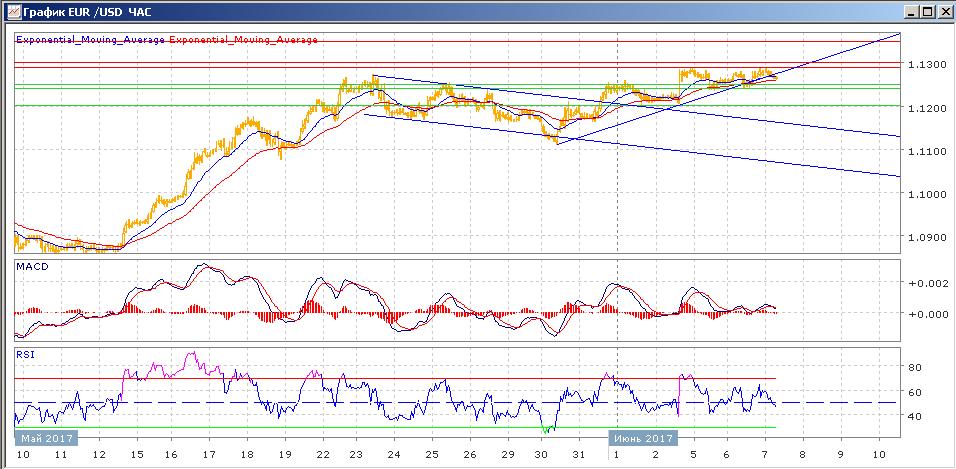The width and height of the screenshot is (956, 469).
Task: Click the RSI 40 scale value
Action: point(914,416)
